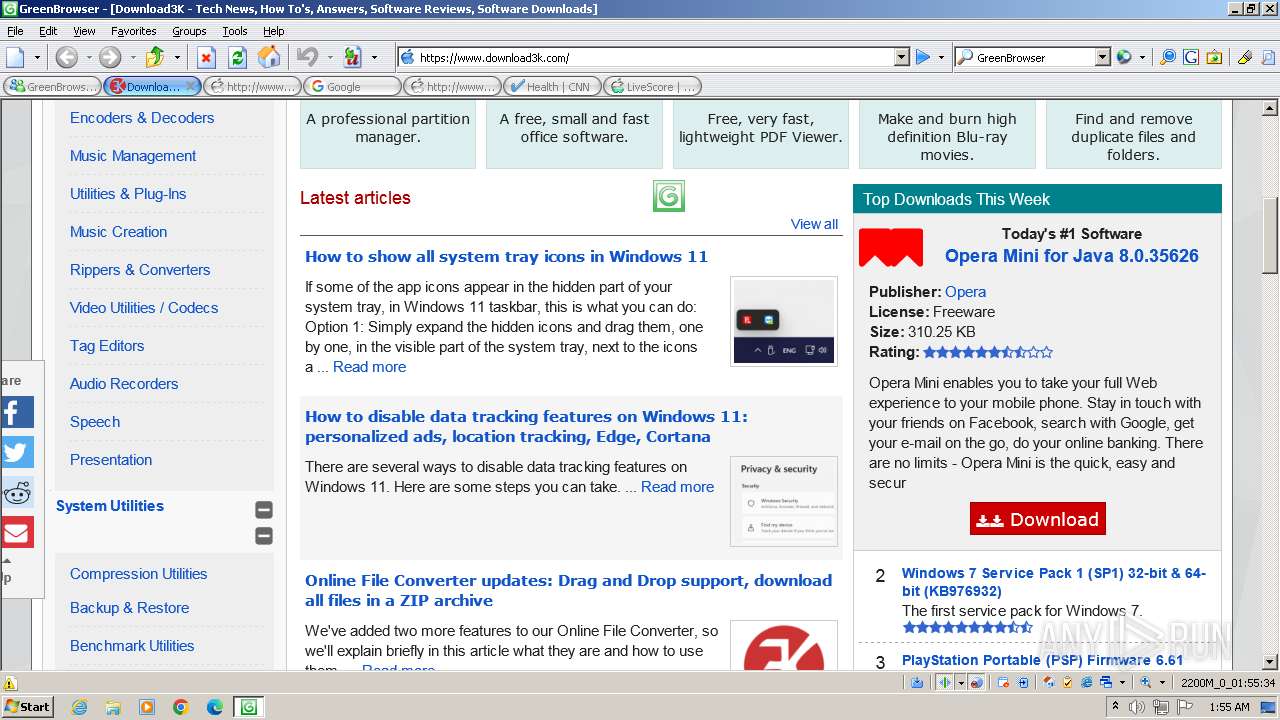Click the status bar cascading windows icon
This screenshot has width=1280, height=720.
tap(1106, 682)
